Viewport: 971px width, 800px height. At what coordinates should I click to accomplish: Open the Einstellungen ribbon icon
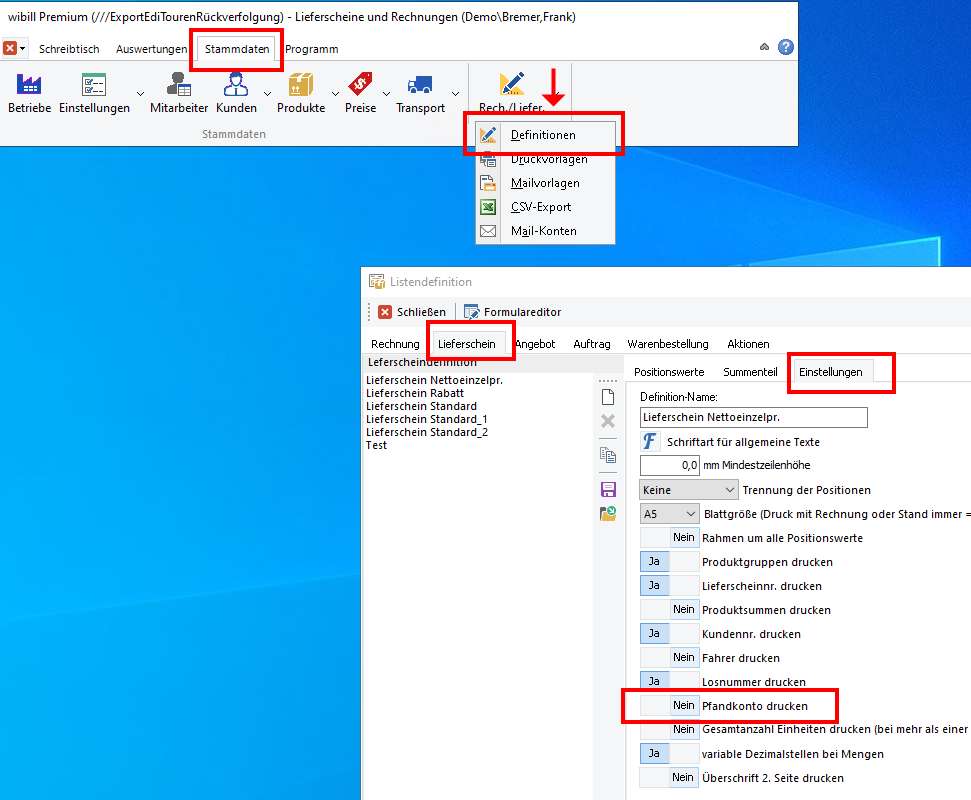pos(94,84)
